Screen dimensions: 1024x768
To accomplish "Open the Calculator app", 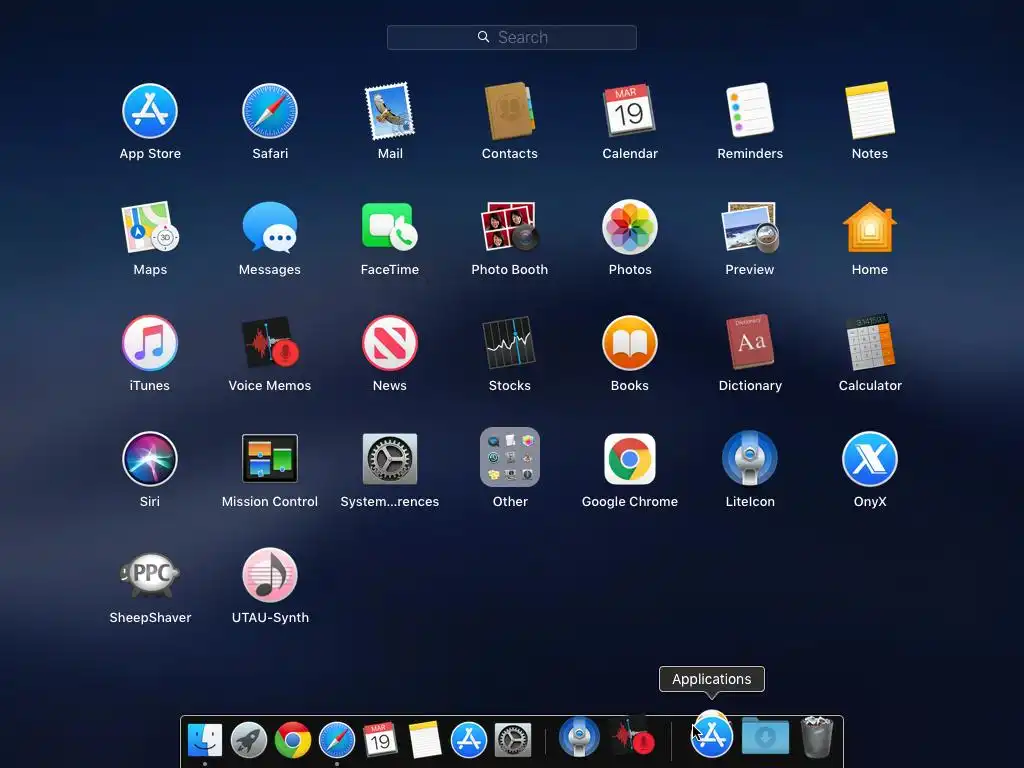I will 870,342.
